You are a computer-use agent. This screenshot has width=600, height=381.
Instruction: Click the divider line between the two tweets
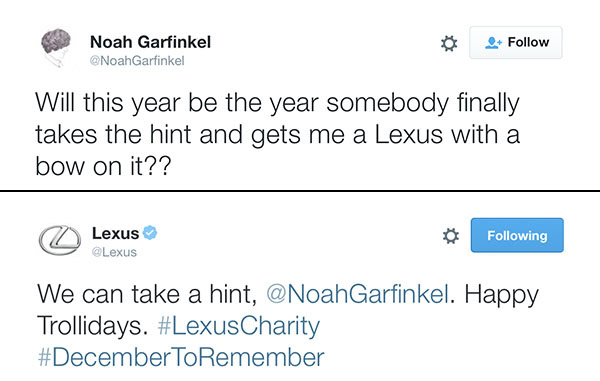pyautogui.click(x=300, y=190)
